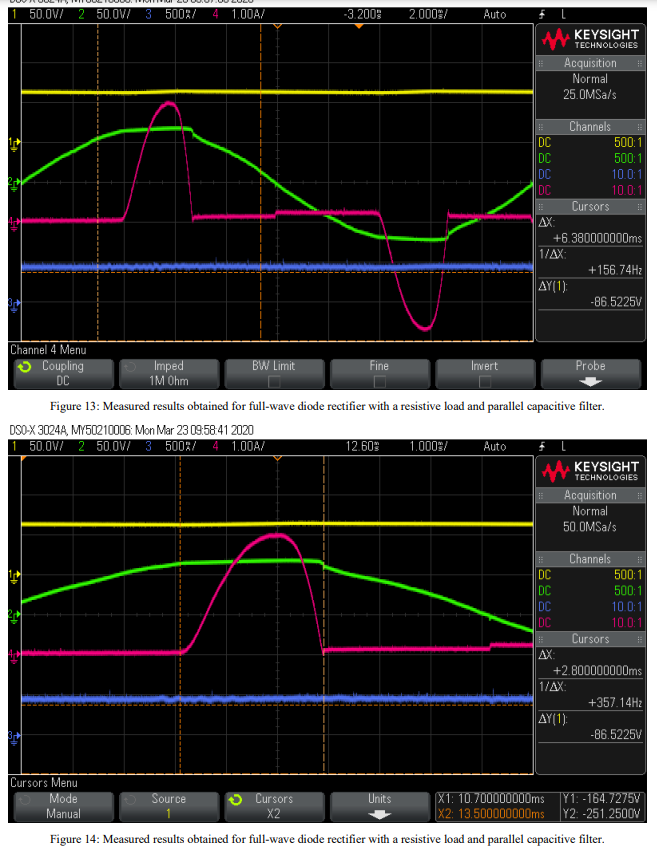
Task: Click the rising-edge trigger icon in Figure 13
Action: 541,15
